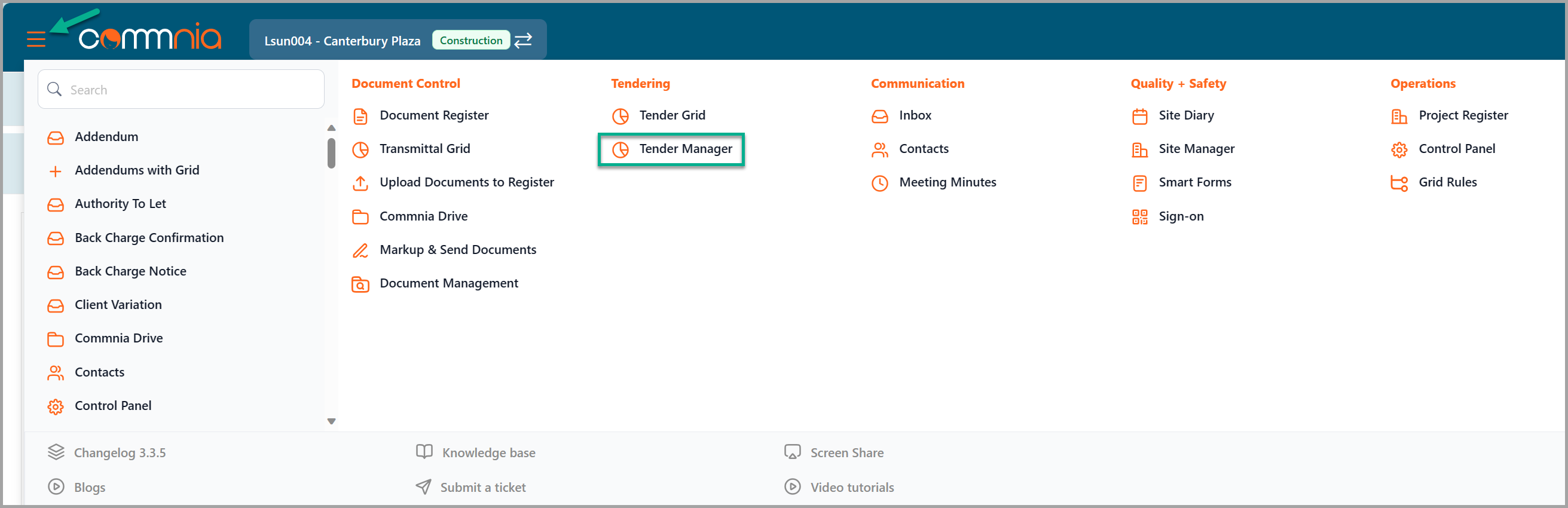Screen dimensions: 1568x508
Task: Click the Quality + Safety section heading
Action: click(1178, 83)
